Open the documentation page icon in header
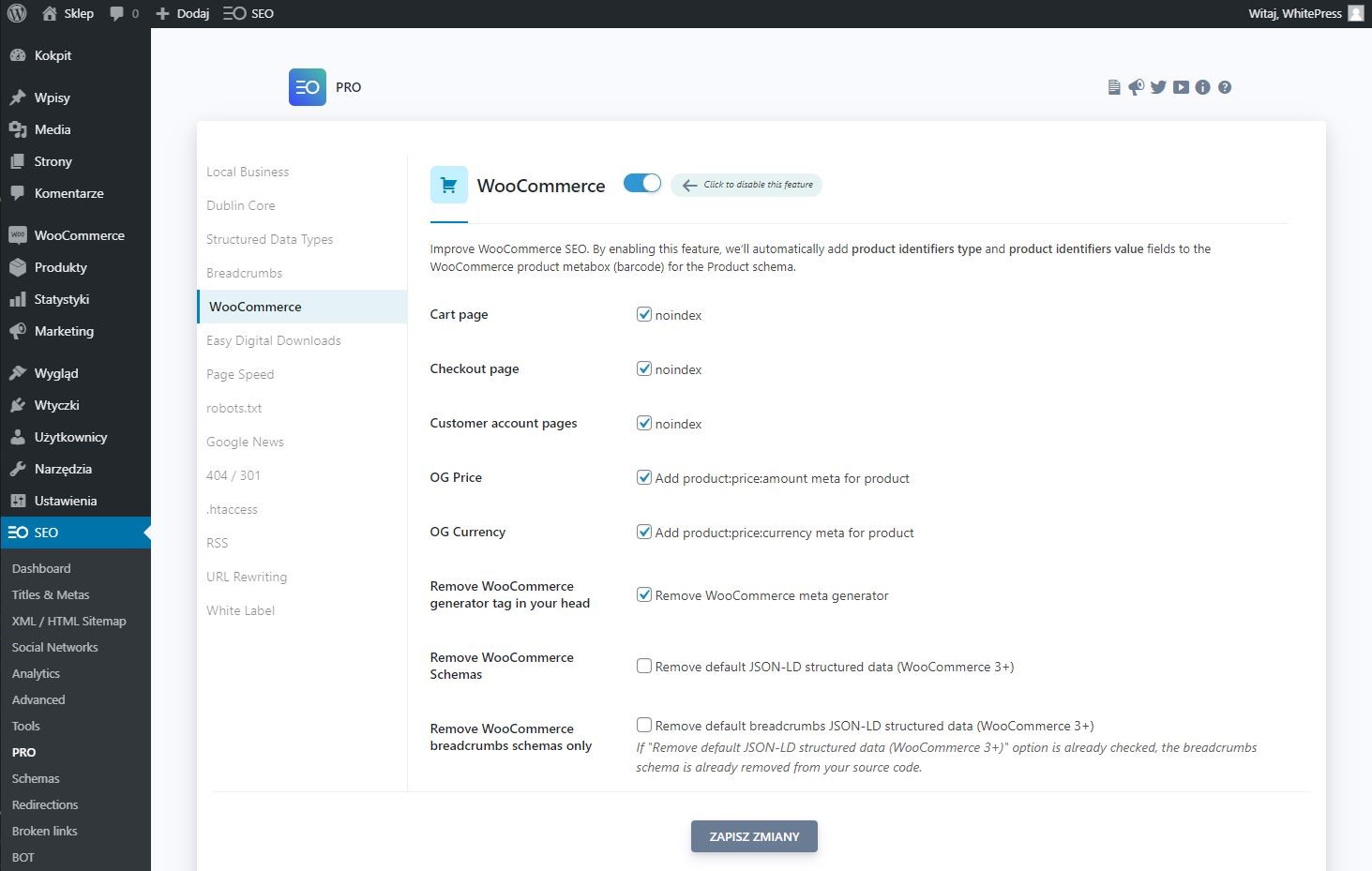 click(x=1114, y=87)
